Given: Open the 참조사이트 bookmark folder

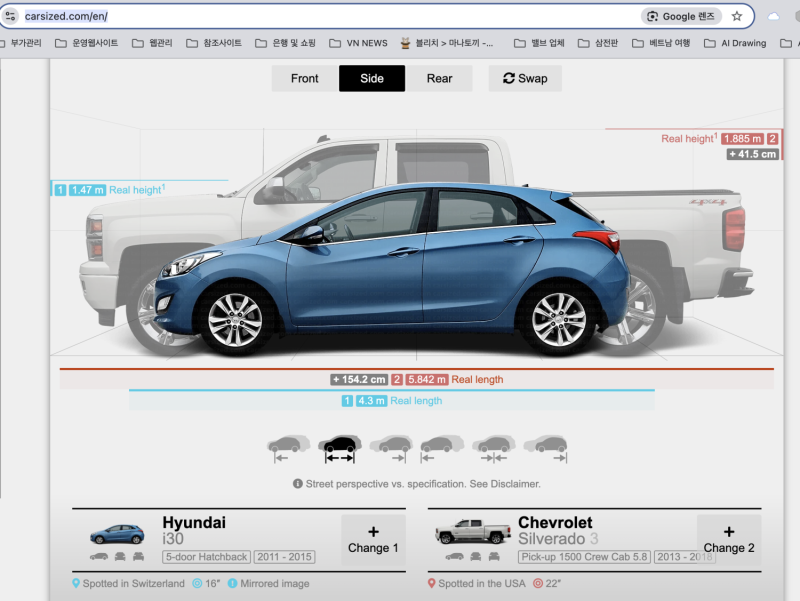Looking at the screenshot, I should pos(214,43).
